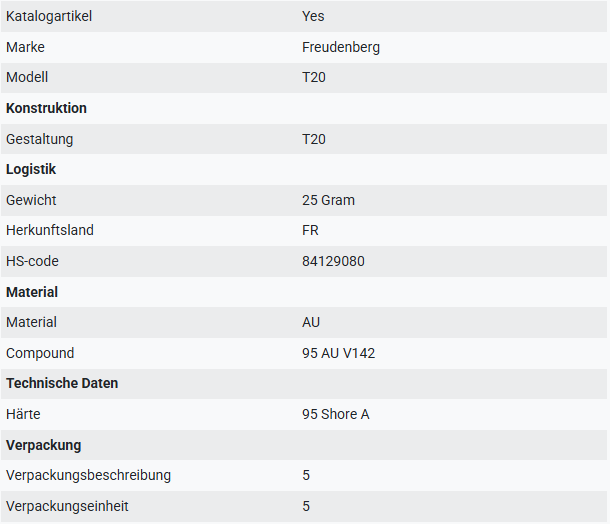Viewport: 610px width, 524px height.
Task: Select the Yes value for Katalogartikel
Action: tap(313, 16)
